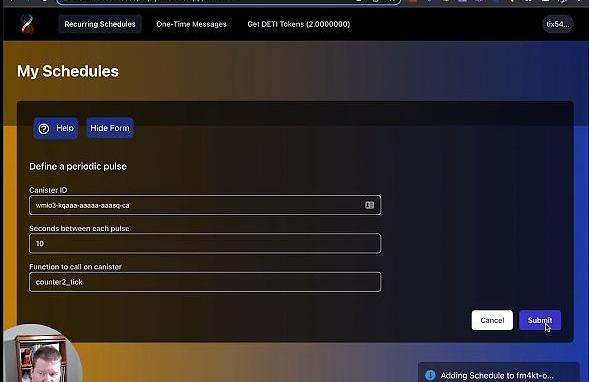Click the My Schedules heading

click(x=68, y=71)
